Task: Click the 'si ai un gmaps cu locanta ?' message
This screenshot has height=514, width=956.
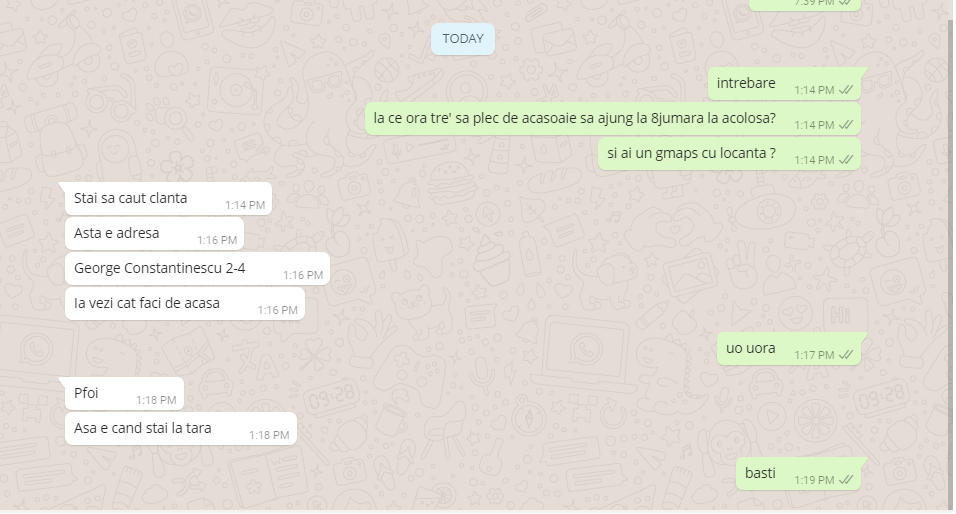Action: 729,154
